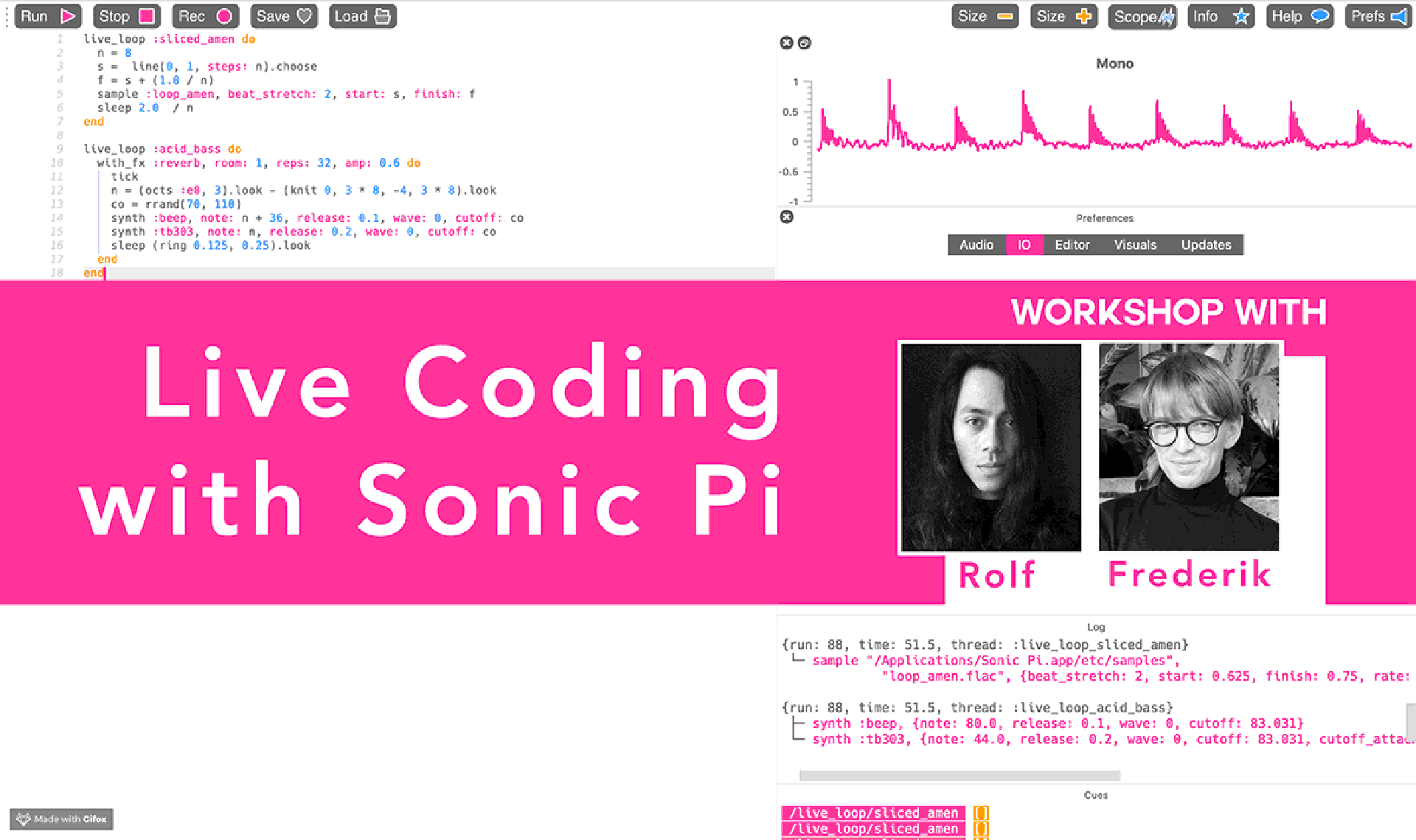Open the Info panel
The width and height of the screenshot is (1416, 840).
[x=1221, y=16]
